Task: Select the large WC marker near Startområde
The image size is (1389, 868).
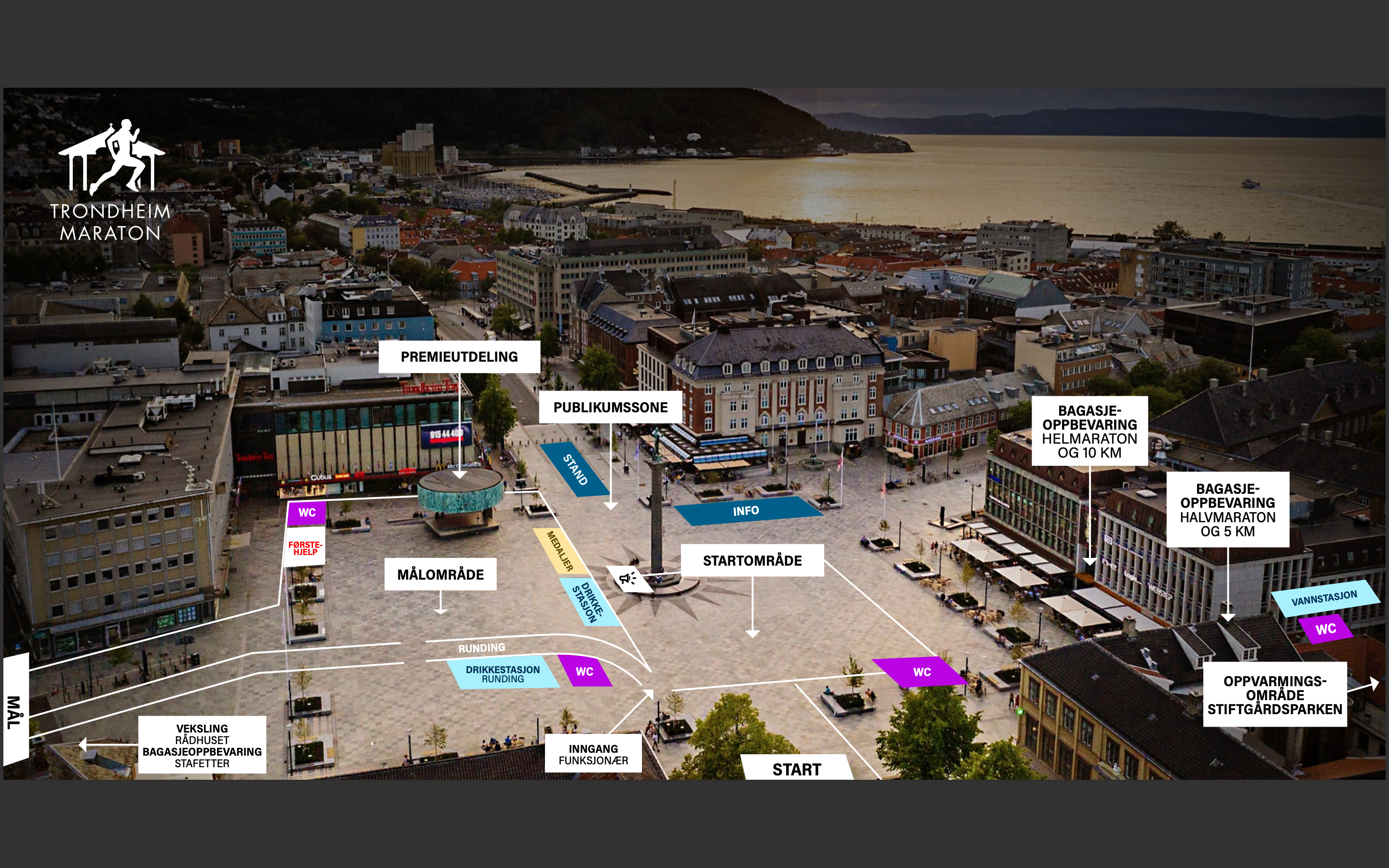Action: (921, 672)
